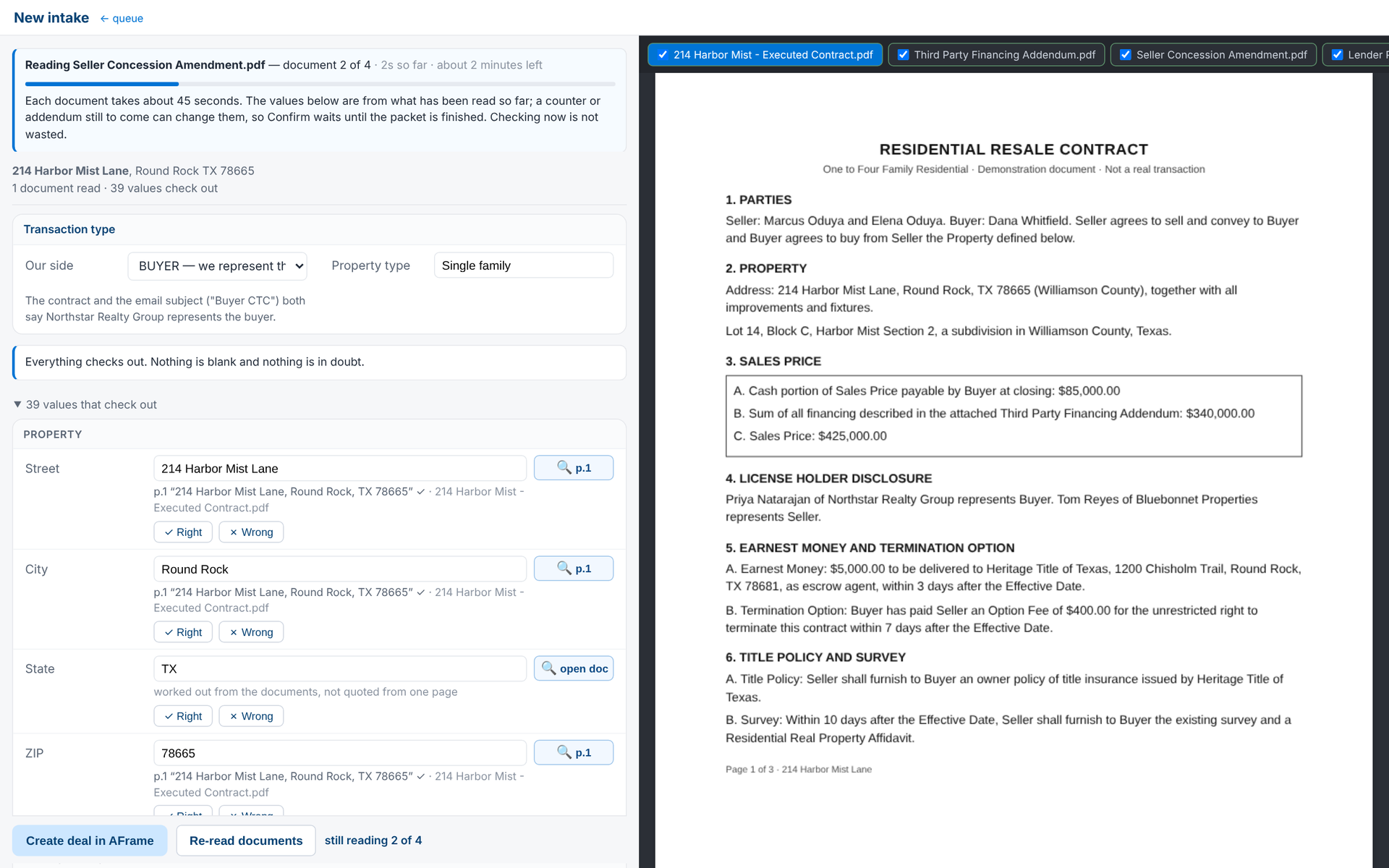Toggle the Lender document checkbox
Screen dimensions: 1389x868
coord(1337,55)
